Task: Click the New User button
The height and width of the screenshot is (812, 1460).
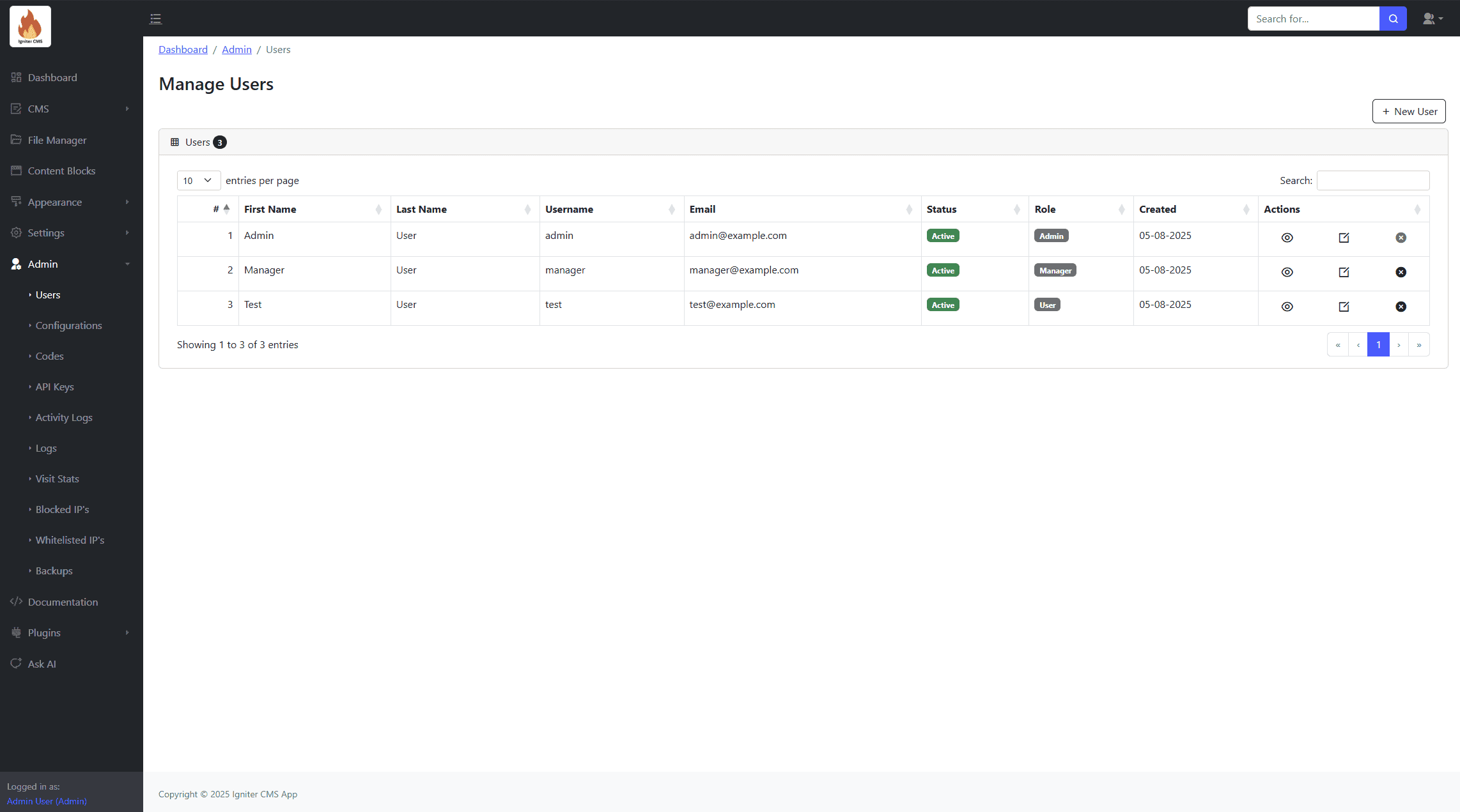Action: [x=1409, y=111]
